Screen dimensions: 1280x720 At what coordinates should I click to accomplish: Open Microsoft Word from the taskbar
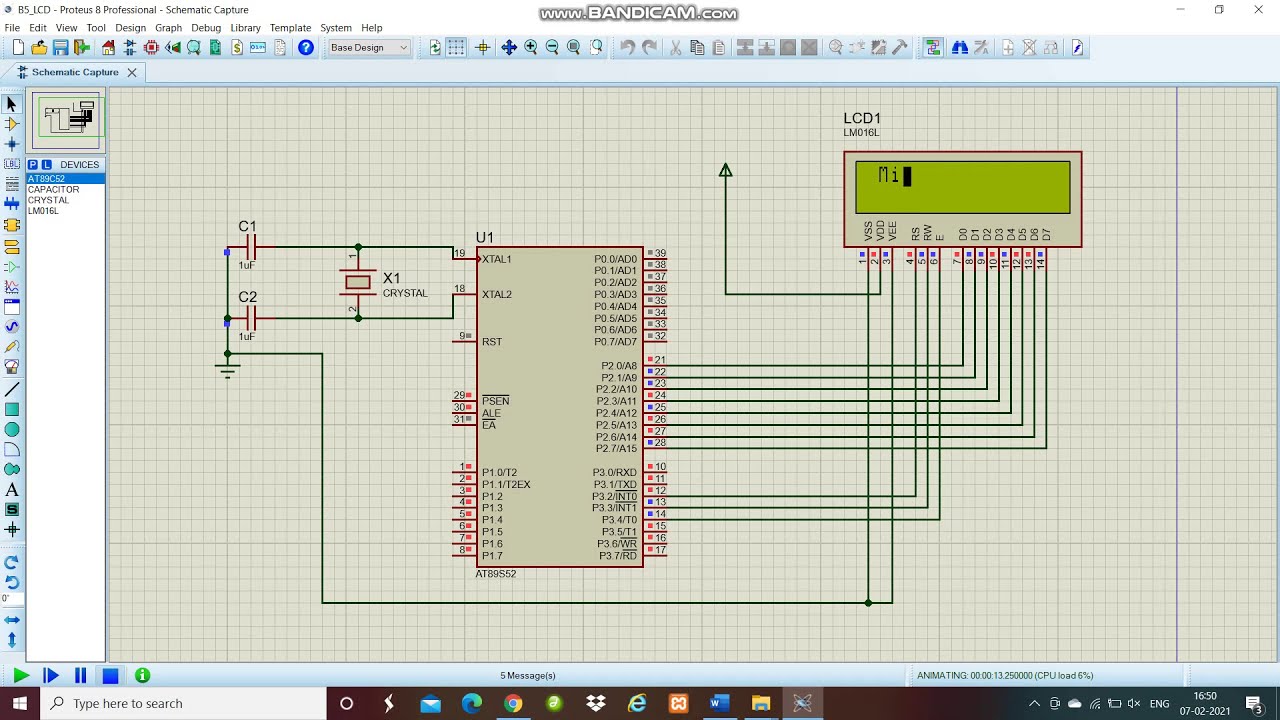(x=718, y=703)
